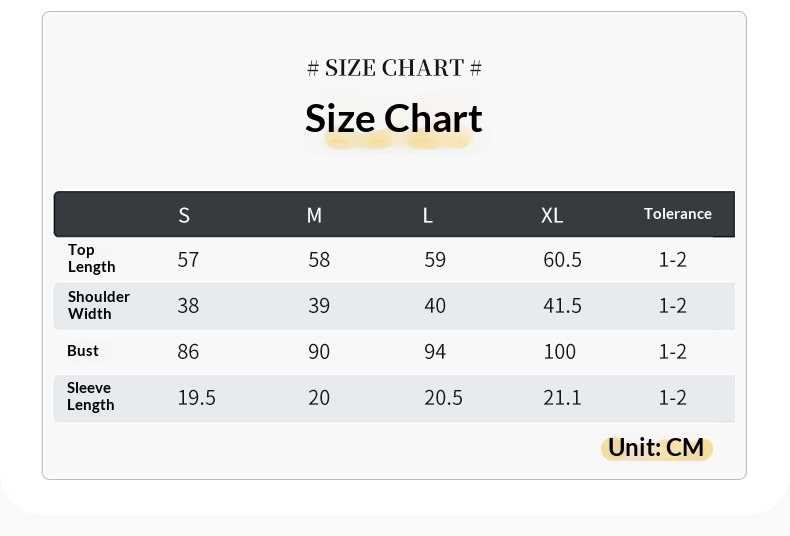Click the 'Bust' row label

[x=83, y=351]
